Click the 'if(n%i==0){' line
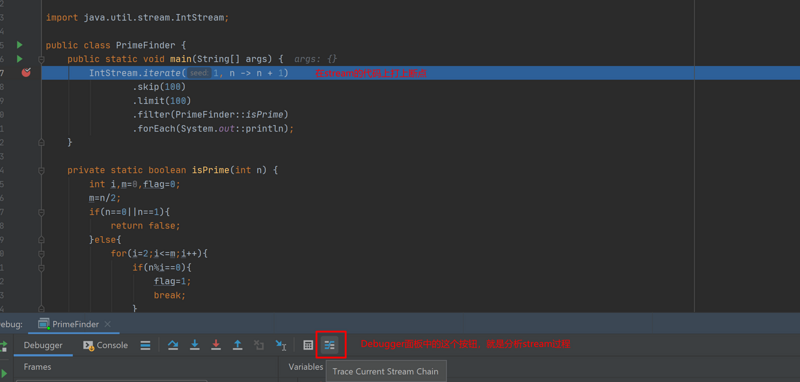 [162, 267]
